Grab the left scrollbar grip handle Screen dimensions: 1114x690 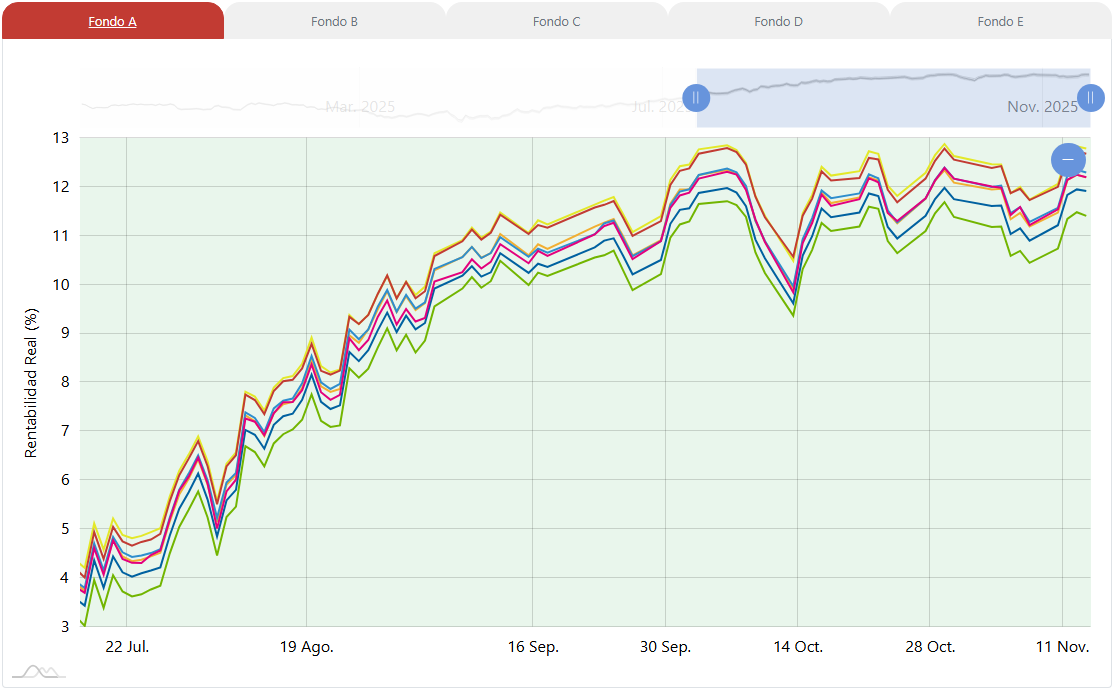[696, 98]
